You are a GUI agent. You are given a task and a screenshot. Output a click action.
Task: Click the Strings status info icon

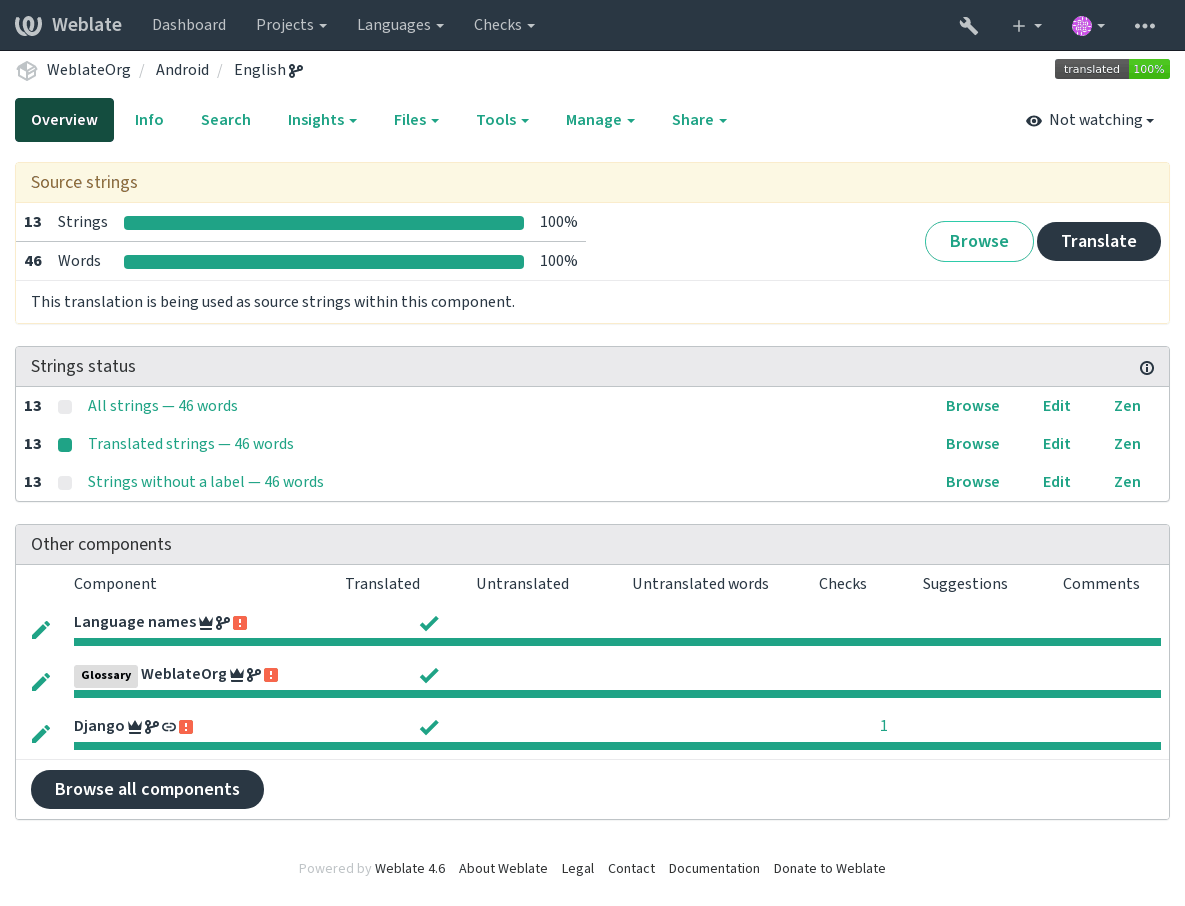[1146, 368]
